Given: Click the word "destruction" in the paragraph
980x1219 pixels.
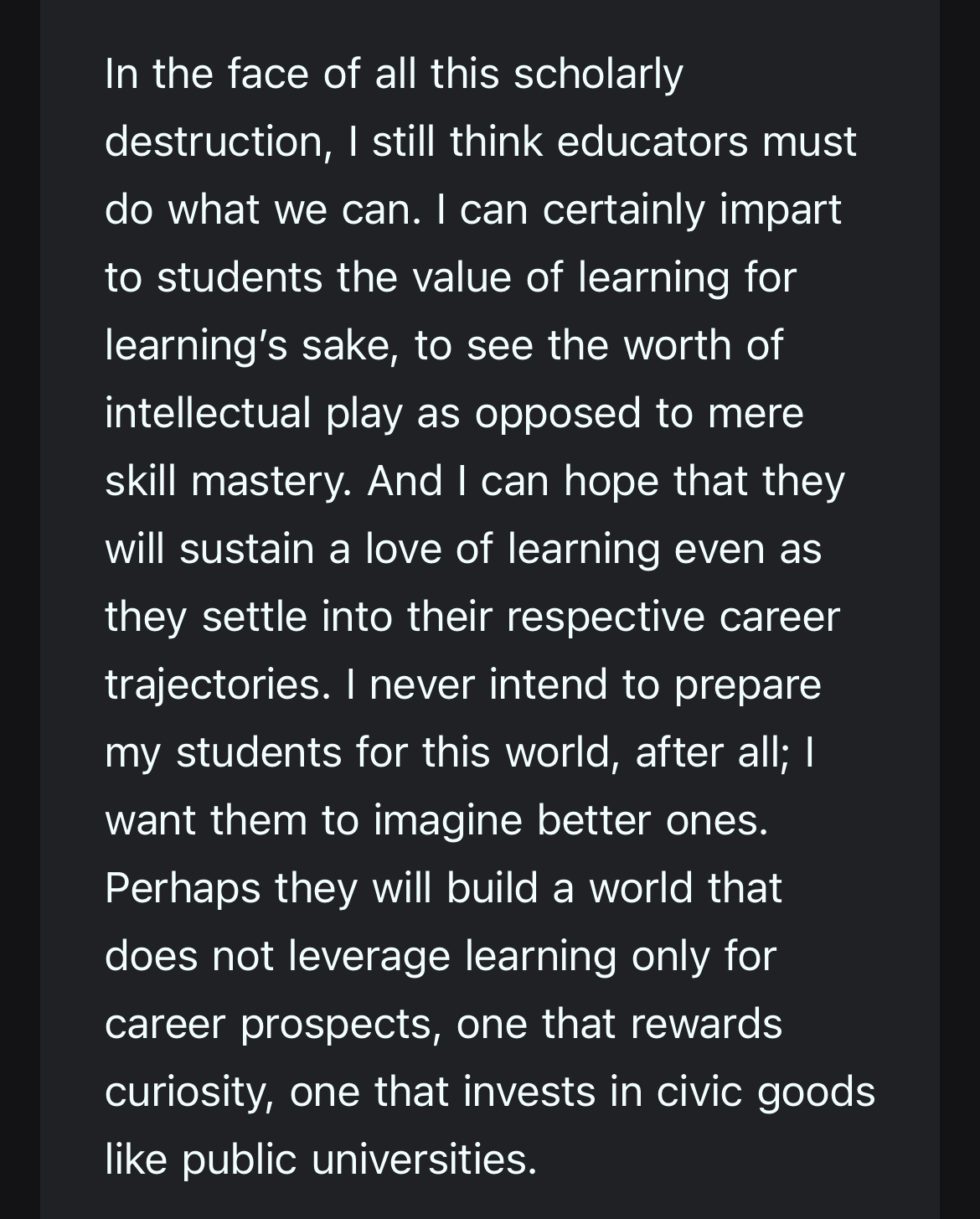Looking at the screenshot, I should click(214, 142).
